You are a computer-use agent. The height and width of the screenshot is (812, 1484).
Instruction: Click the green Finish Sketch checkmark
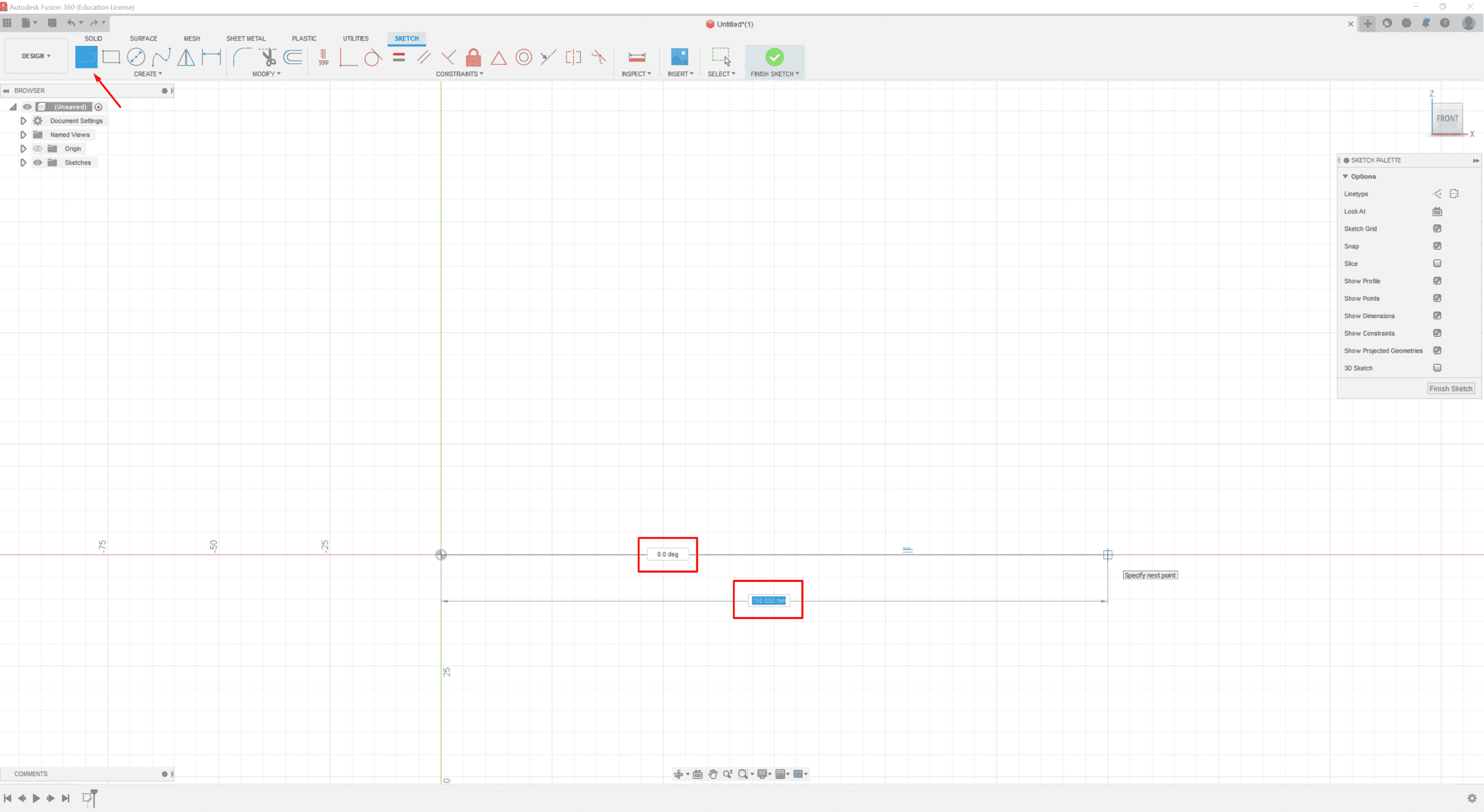pos(774,56)
